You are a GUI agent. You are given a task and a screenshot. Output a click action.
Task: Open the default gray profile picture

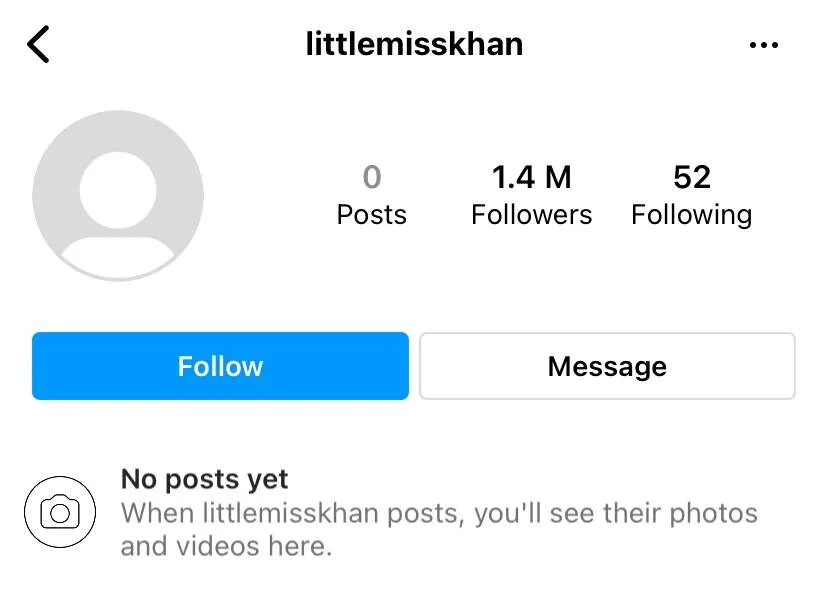pos(118,195)
